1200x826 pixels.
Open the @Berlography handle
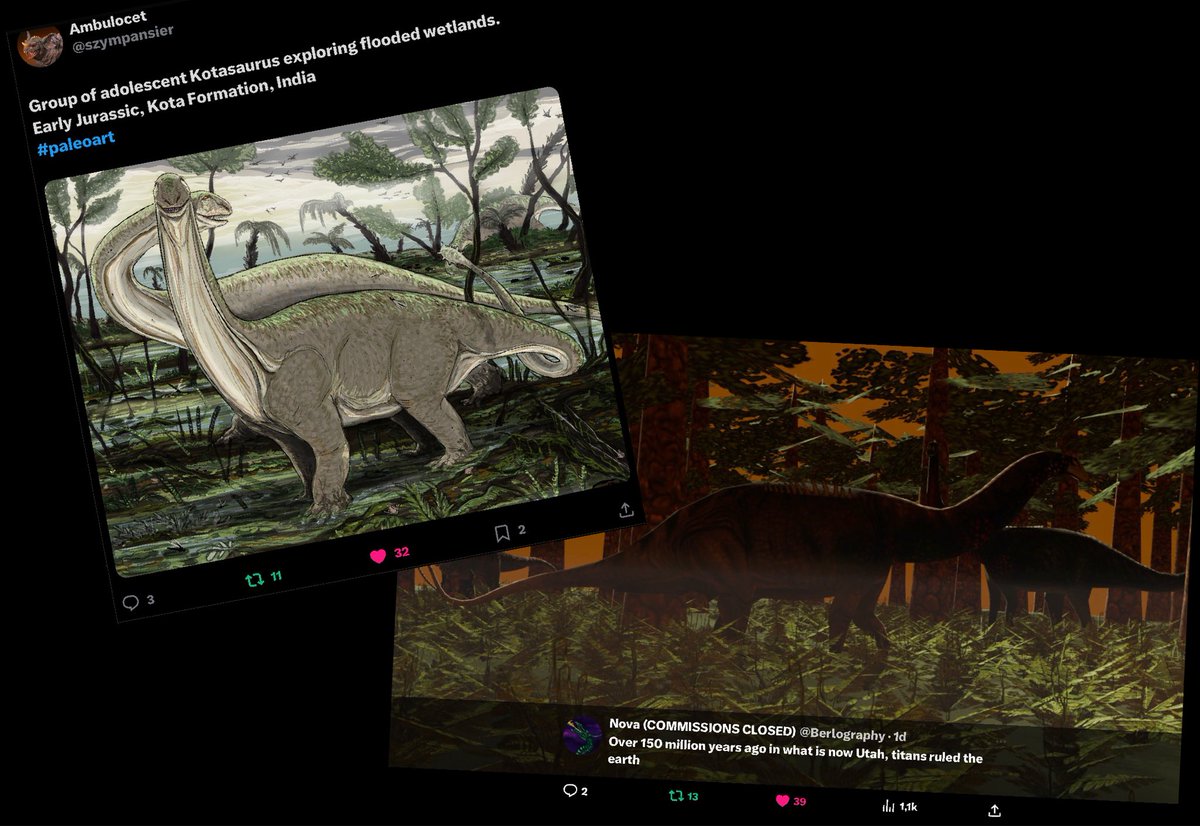pos(845,733)
